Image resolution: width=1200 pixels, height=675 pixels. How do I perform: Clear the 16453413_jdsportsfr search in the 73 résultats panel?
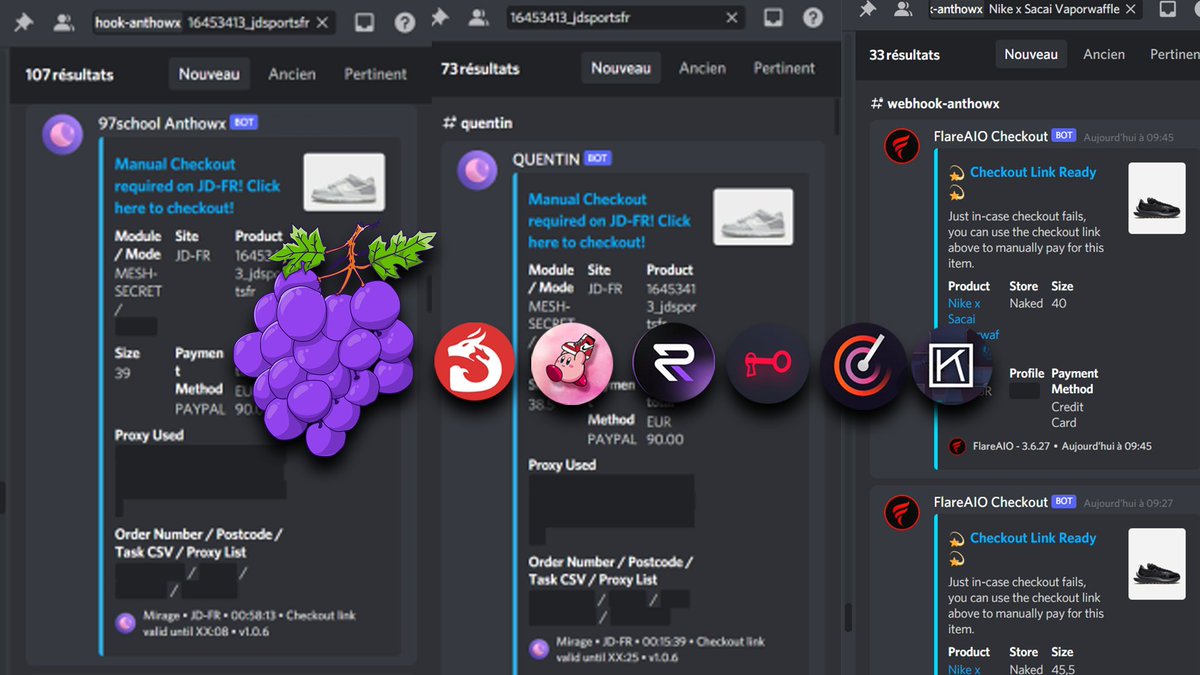732,18
